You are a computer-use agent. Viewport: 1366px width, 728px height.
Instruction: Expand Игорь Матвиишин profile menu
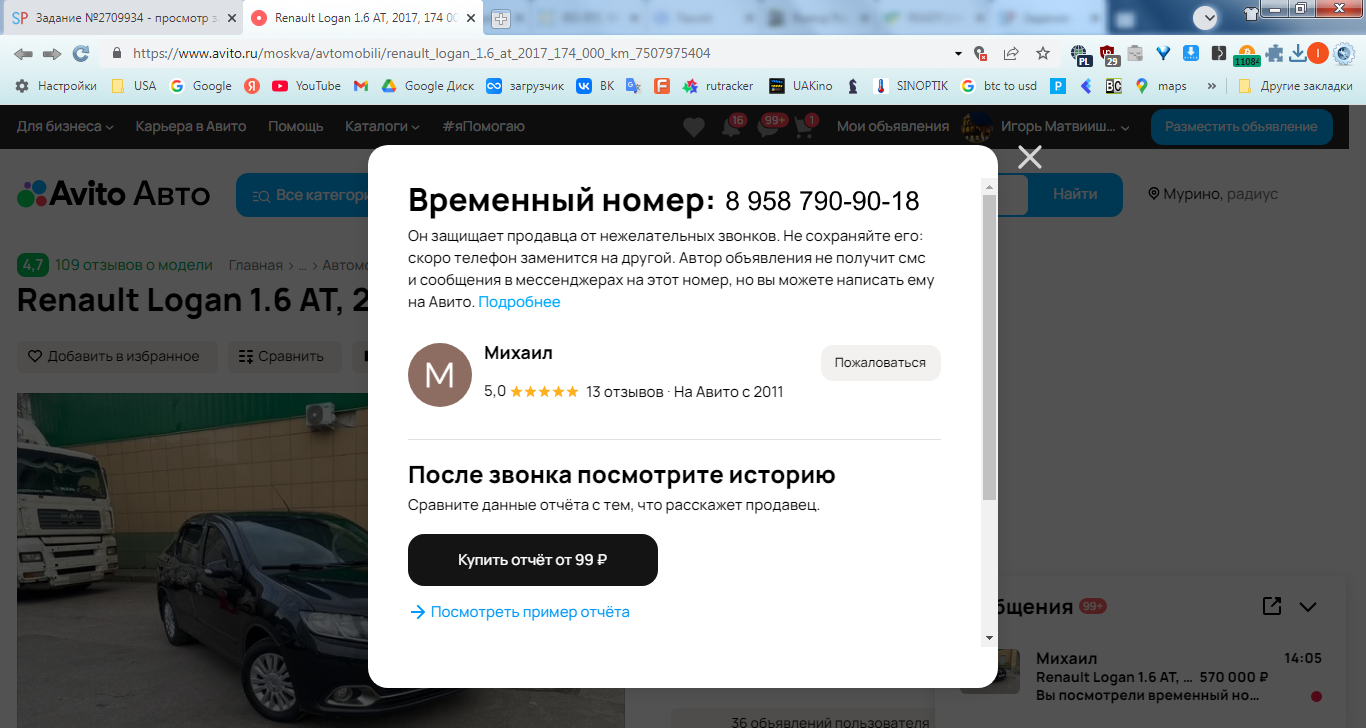pyautogui.click(x=1046, y=127)
